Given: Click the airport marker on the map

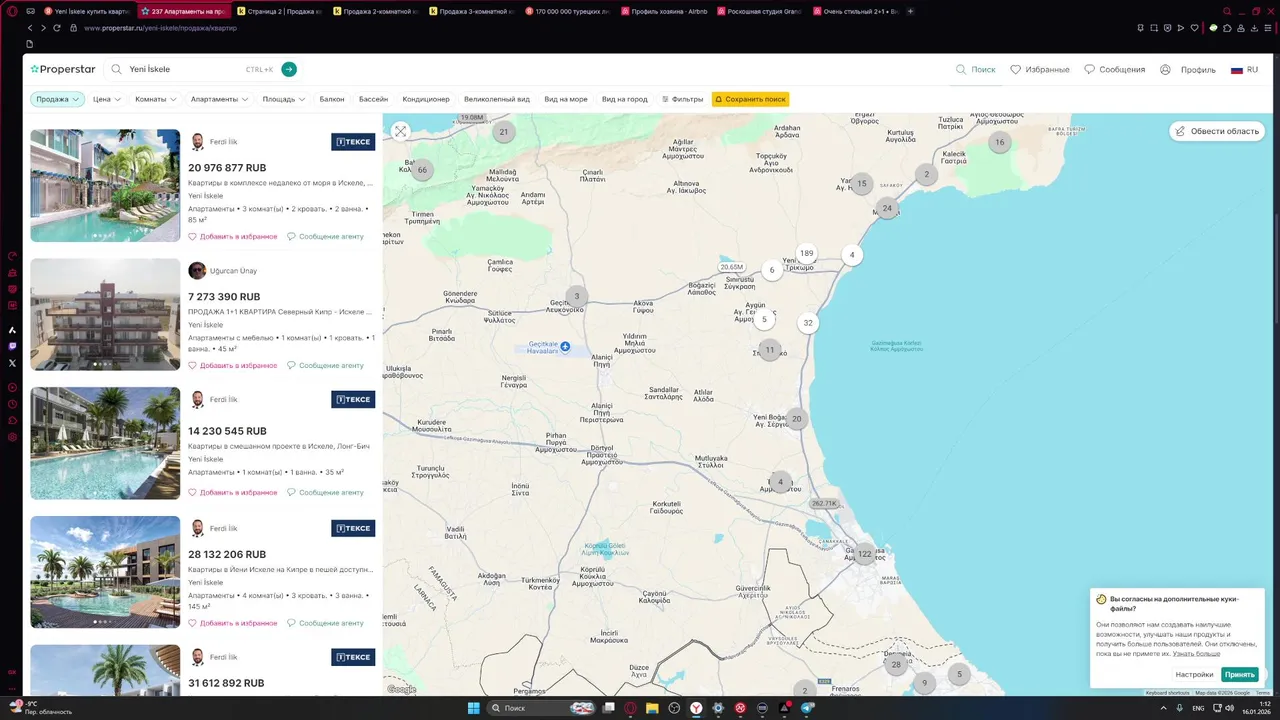Looking at the screenshot, I should pos(565,346).
